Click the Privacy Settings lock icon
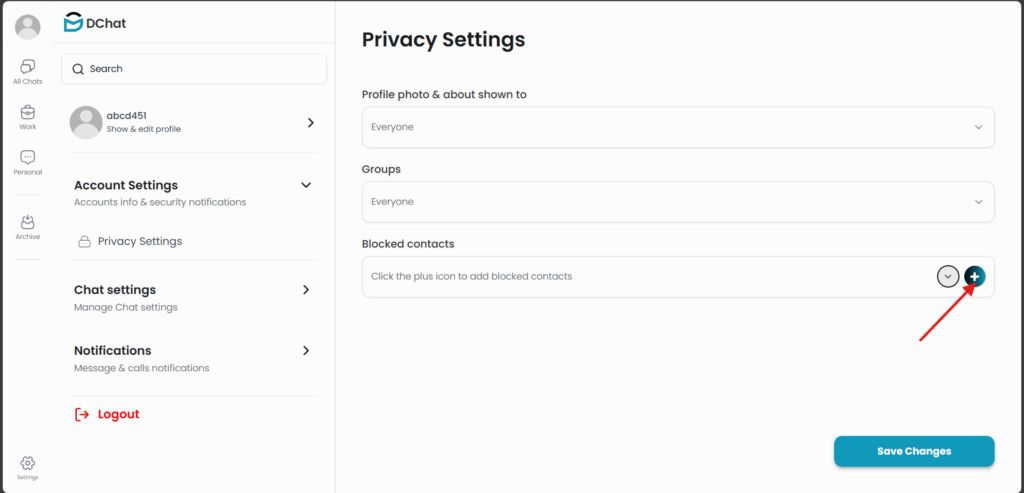 point(85,242)
